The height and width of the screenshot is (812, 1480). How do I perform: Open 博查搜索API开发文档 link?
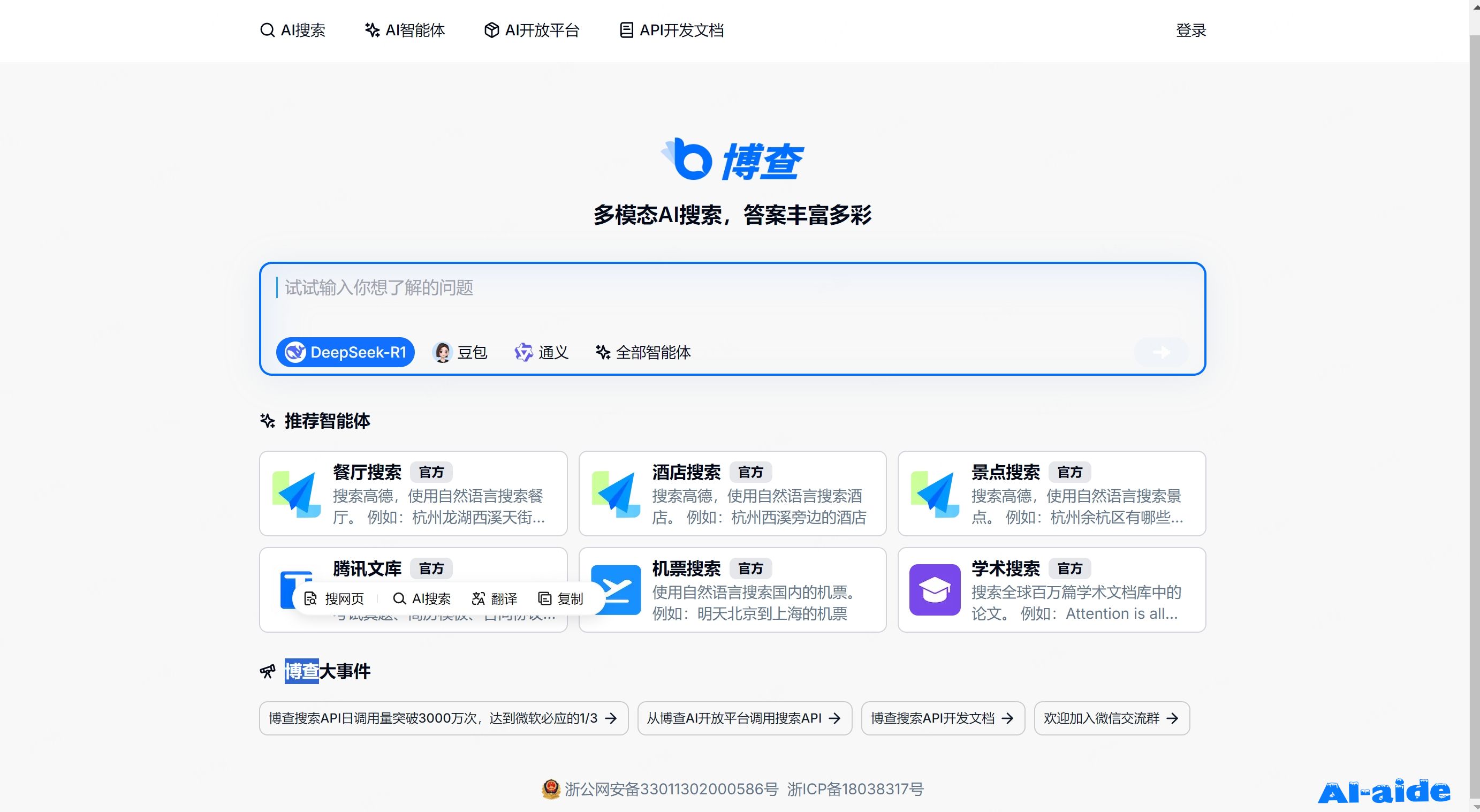coord(943,718)
